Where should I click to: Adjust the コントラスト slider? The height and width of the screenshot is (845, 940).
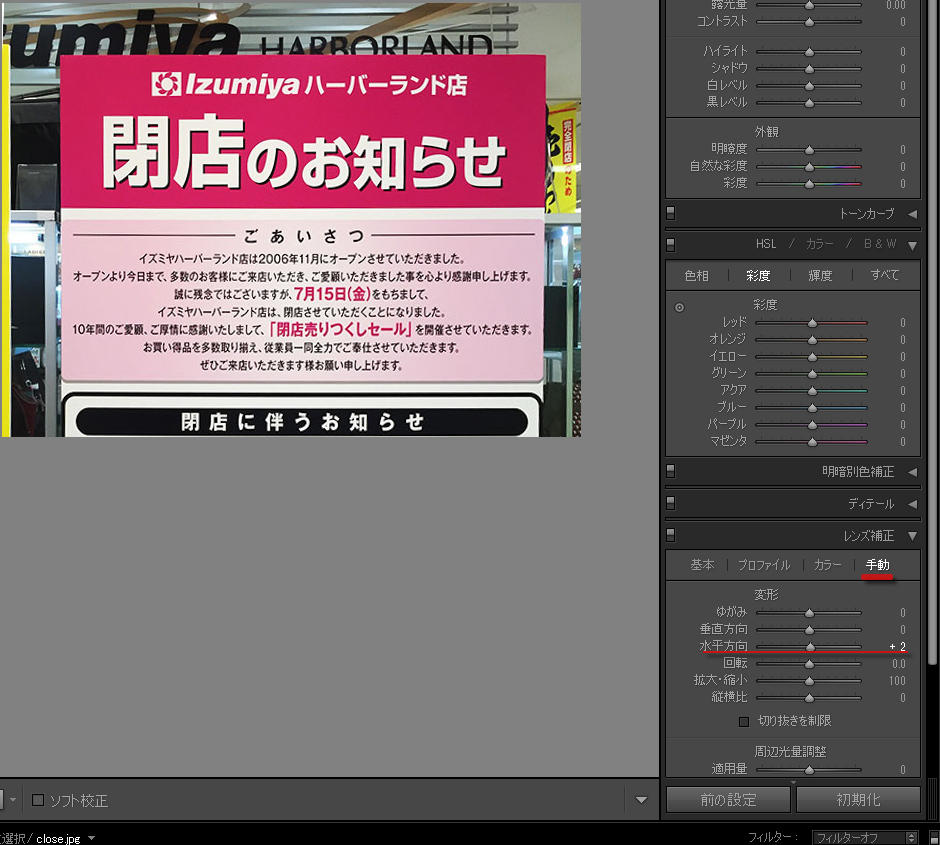[x=809, y=22]
